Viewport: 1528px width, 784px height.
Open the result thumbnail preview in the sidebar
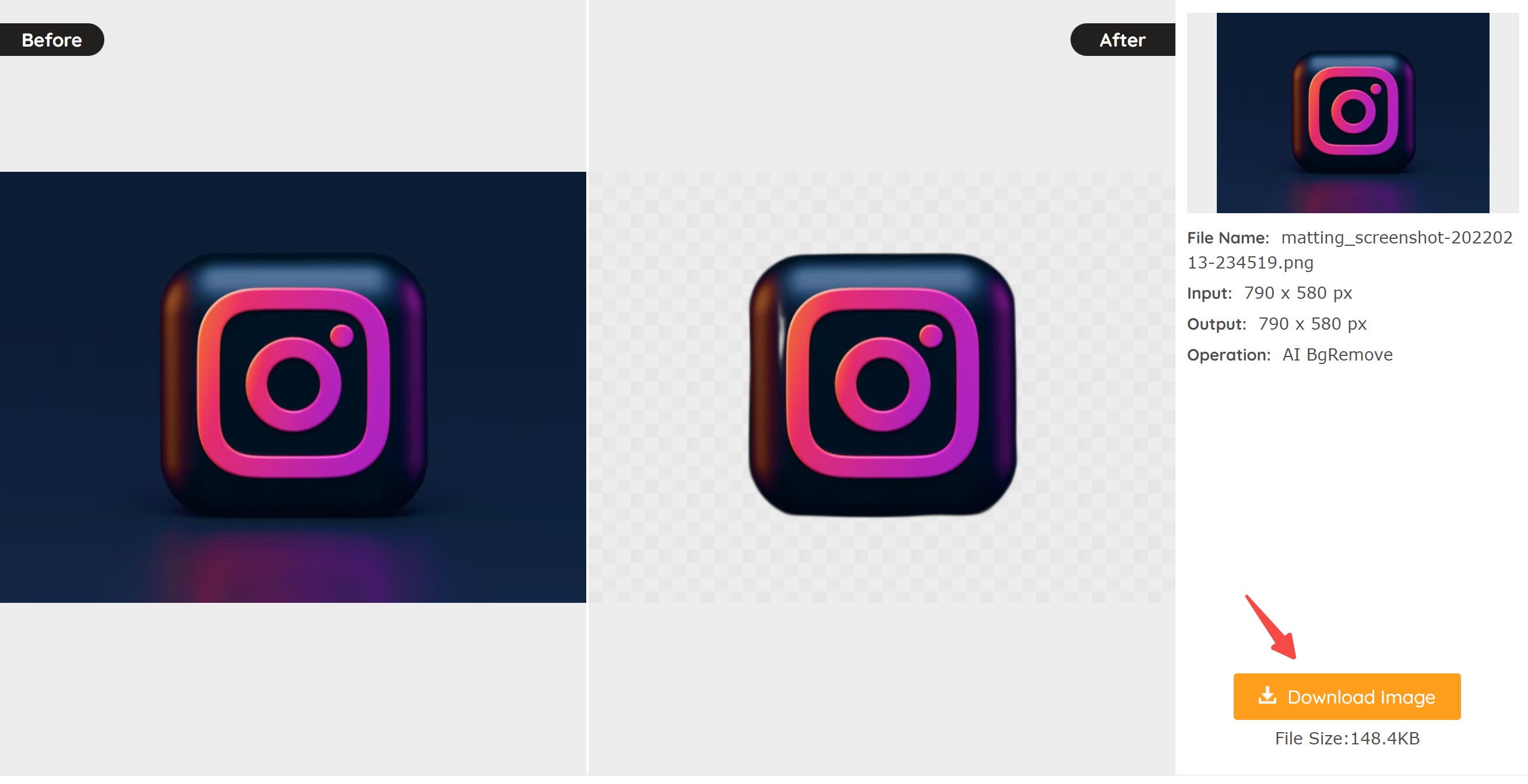pyautogui.click(x=1353, y=112)
